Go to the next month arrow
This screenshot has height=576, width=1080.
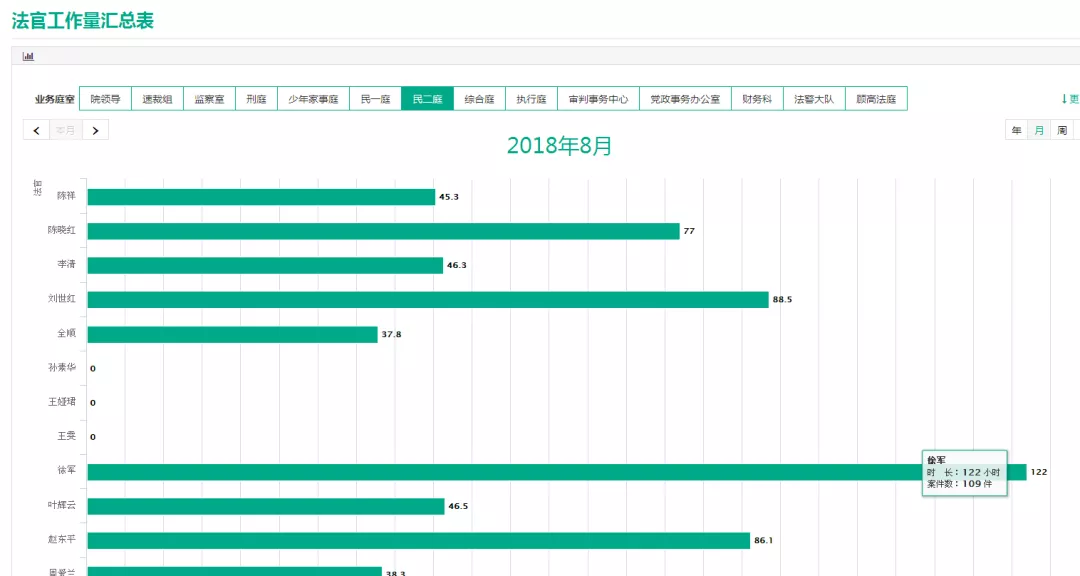tap(95, 130)
